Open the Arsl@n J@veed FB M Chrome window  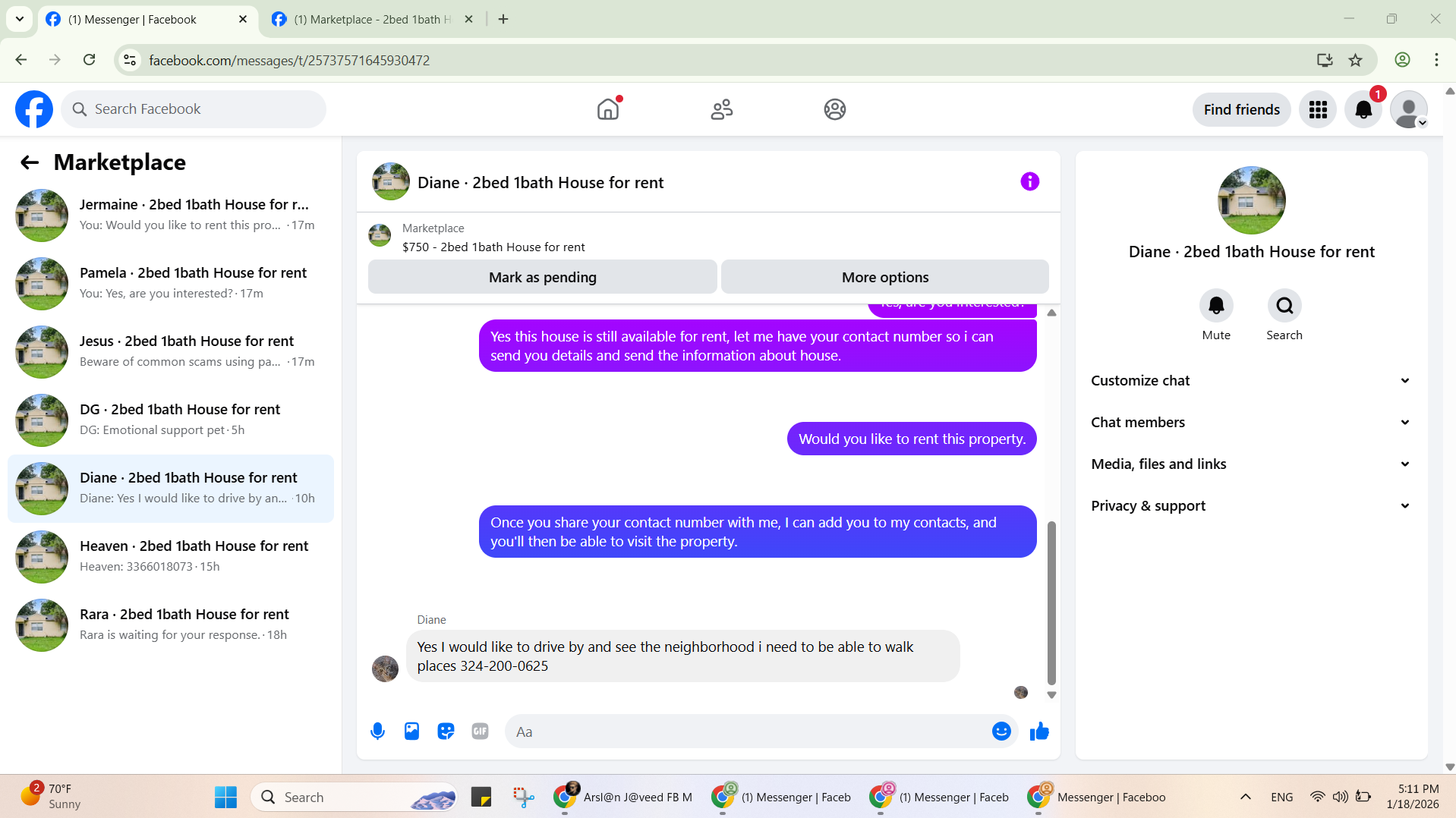pos(622,797)
